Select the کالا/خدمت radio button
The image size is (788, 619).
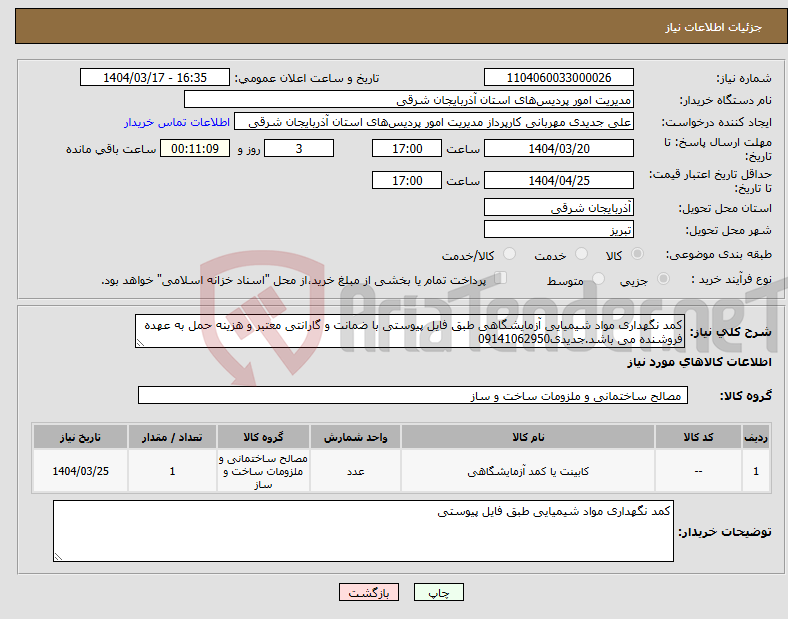(510, 254)
